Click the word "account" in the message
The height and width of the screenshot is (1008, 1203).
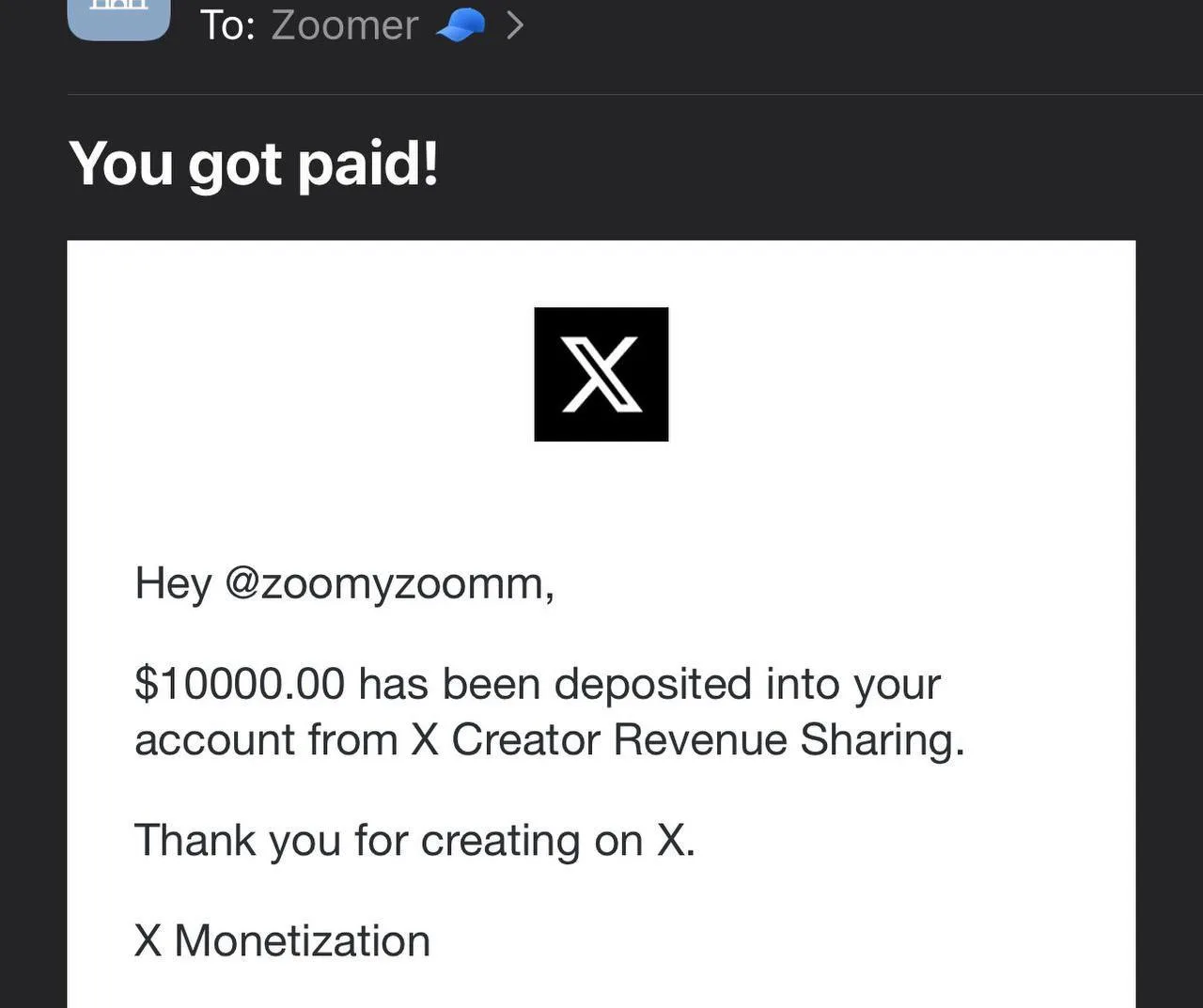[x=214, y=740]
